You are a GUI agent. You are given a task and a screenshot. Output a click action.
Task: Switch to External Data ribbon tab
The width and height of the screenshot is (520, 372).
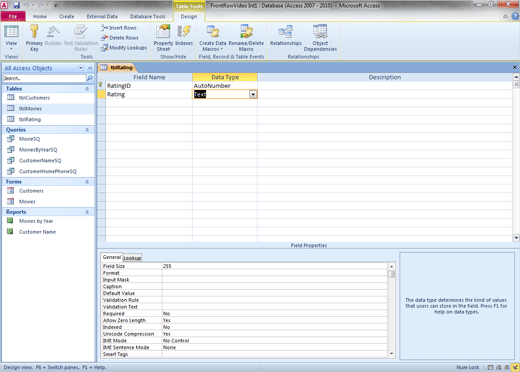[x=102, y=16]
